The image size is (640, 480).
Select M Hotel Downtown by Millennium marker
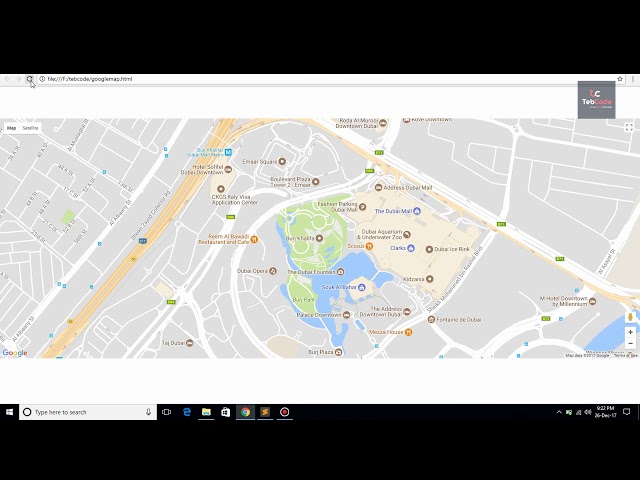tap(592, 301)
